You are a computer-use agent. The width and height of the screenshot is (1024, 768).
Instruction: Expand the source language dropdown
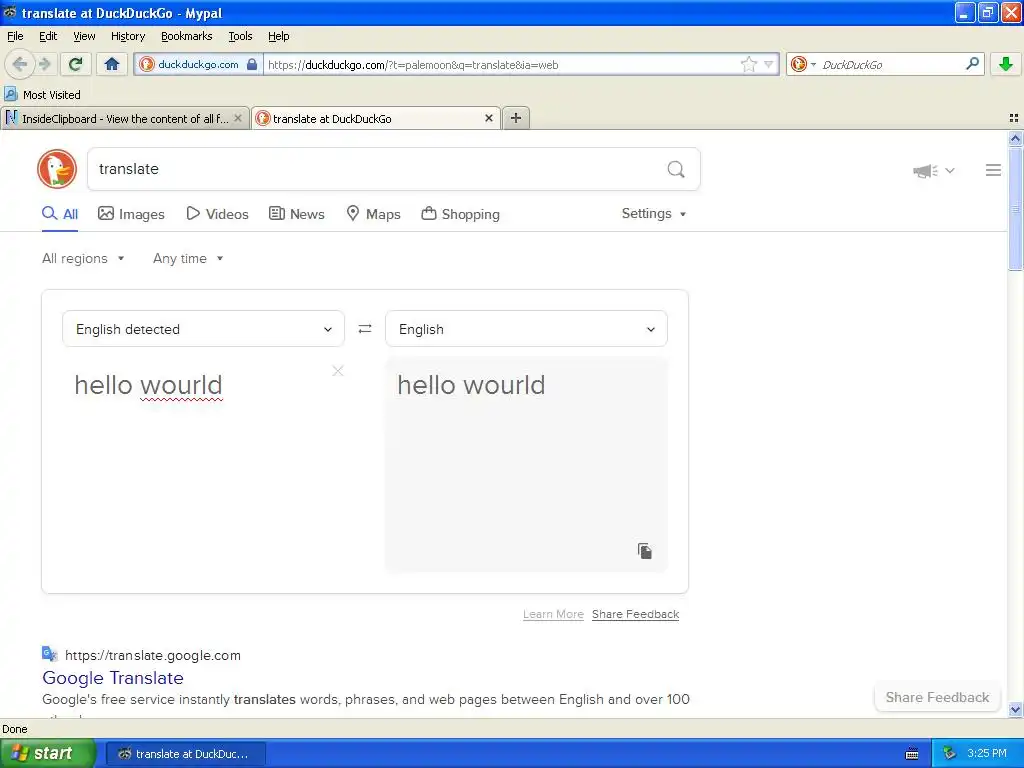203,328
